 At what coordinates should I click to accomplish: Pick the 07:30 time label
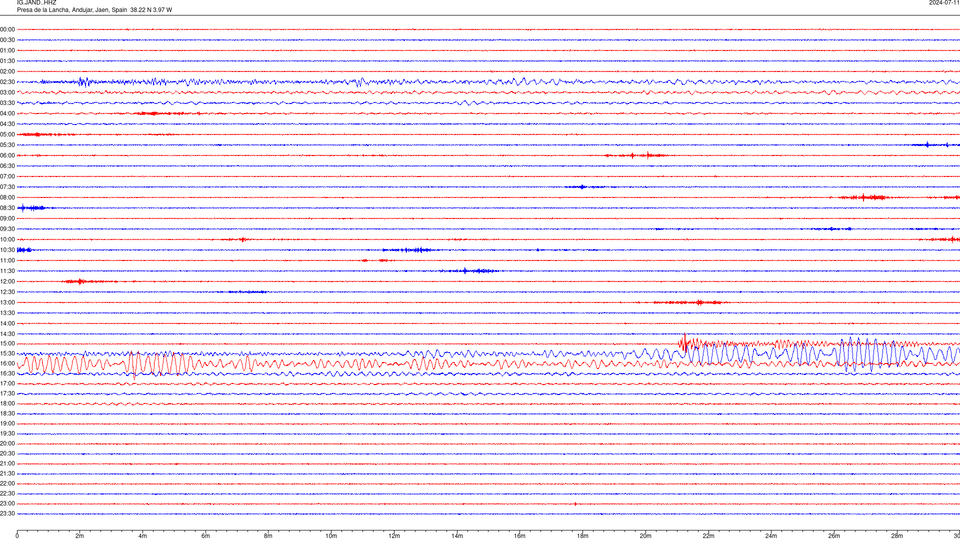pos(7,187)
